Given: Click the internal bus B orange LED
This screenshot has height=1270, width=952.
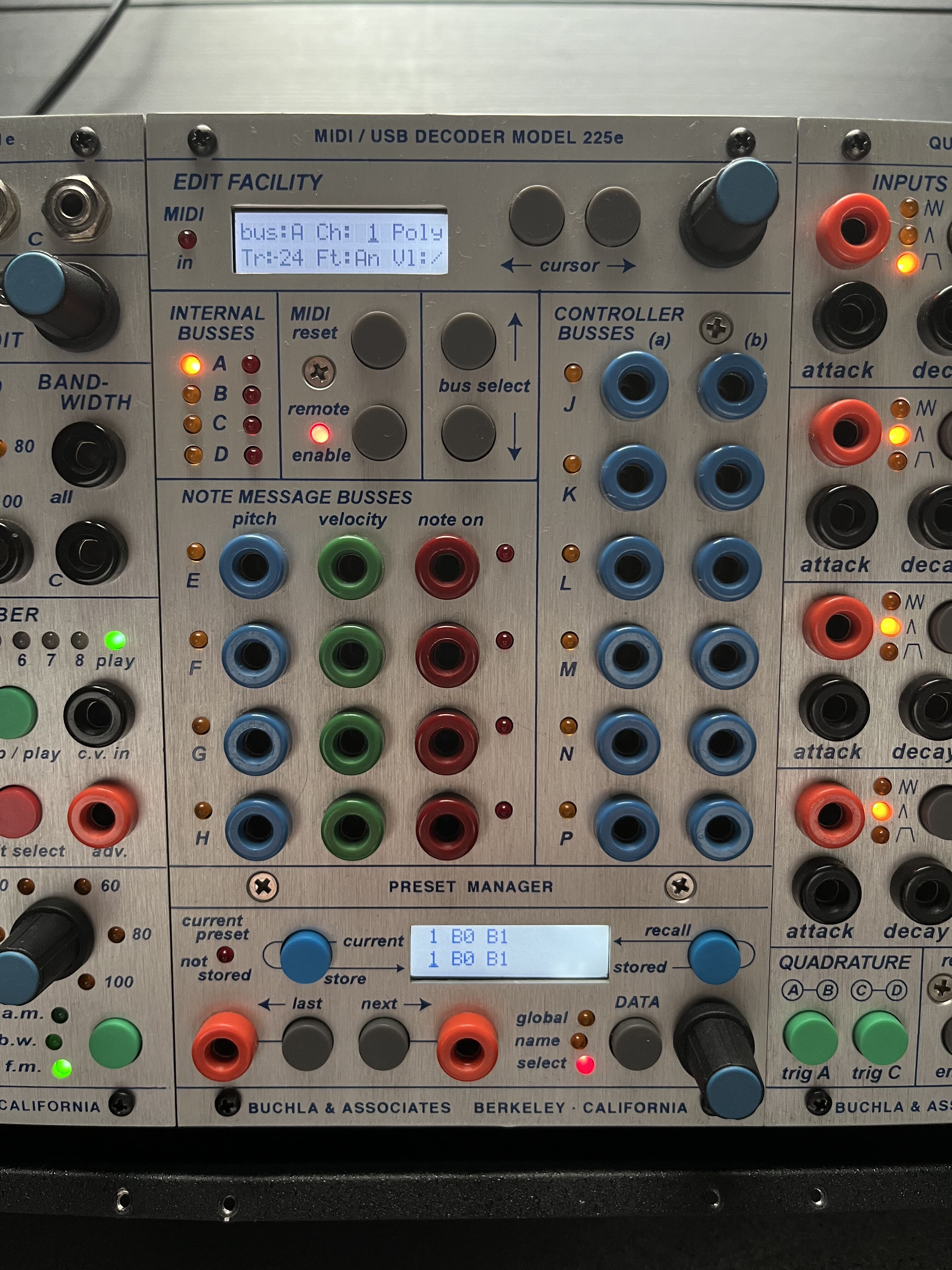Looking at the screenshot, I should tap(192, 394).
